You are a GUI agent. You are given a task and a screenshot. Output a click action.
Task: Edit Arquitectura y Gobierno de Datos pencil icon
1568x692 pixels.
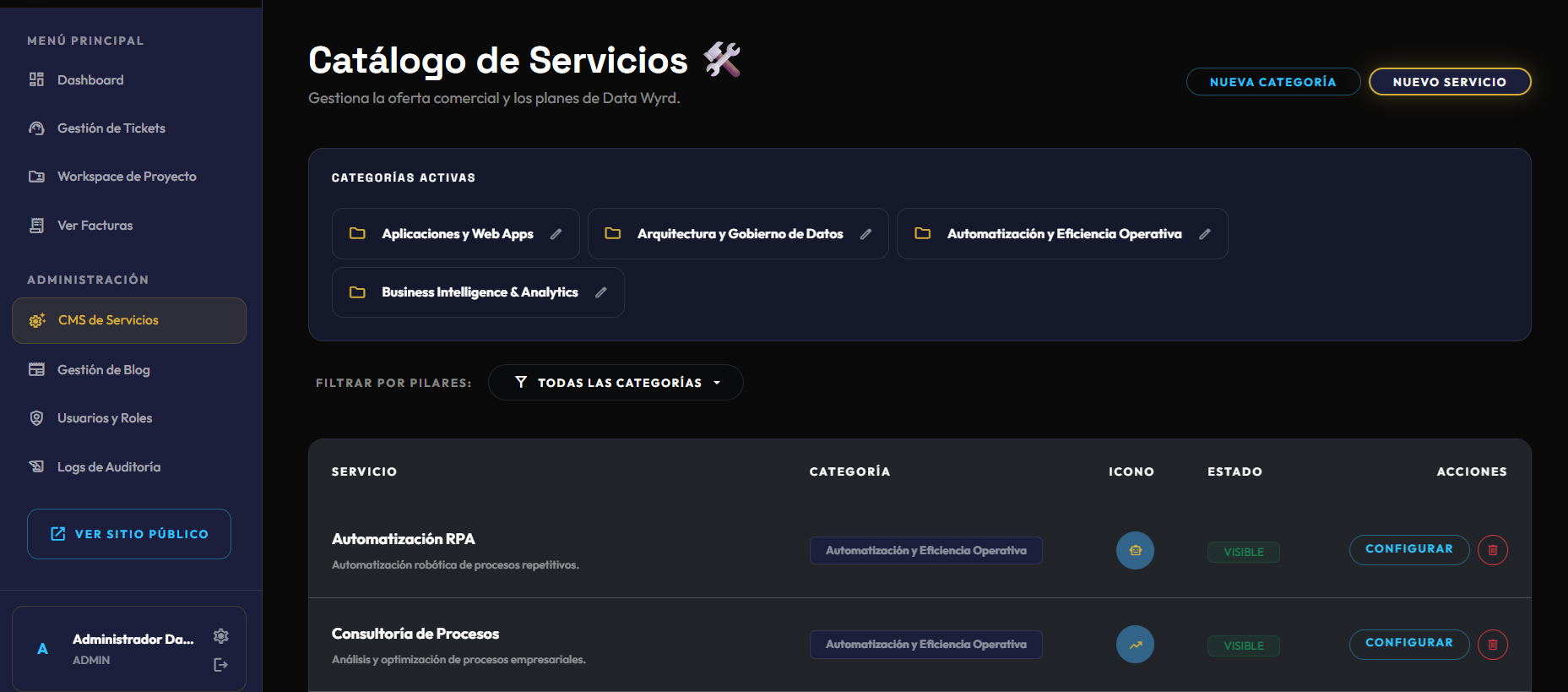pyautogui.click(x=865, y=234)
